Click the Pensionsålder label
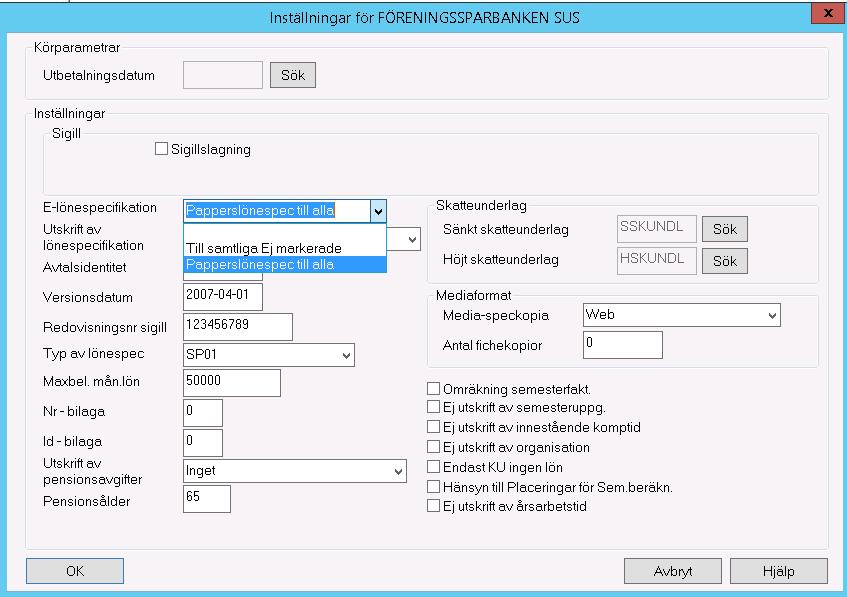Screen dimensions: 847x597 click(x=86, y=501)
